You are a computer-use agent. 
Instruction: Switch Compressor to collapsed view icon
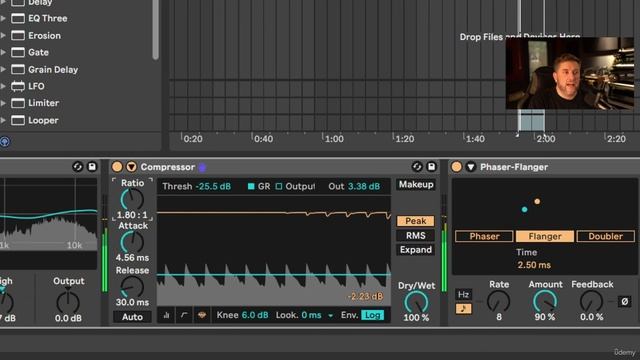pos(167,315)
